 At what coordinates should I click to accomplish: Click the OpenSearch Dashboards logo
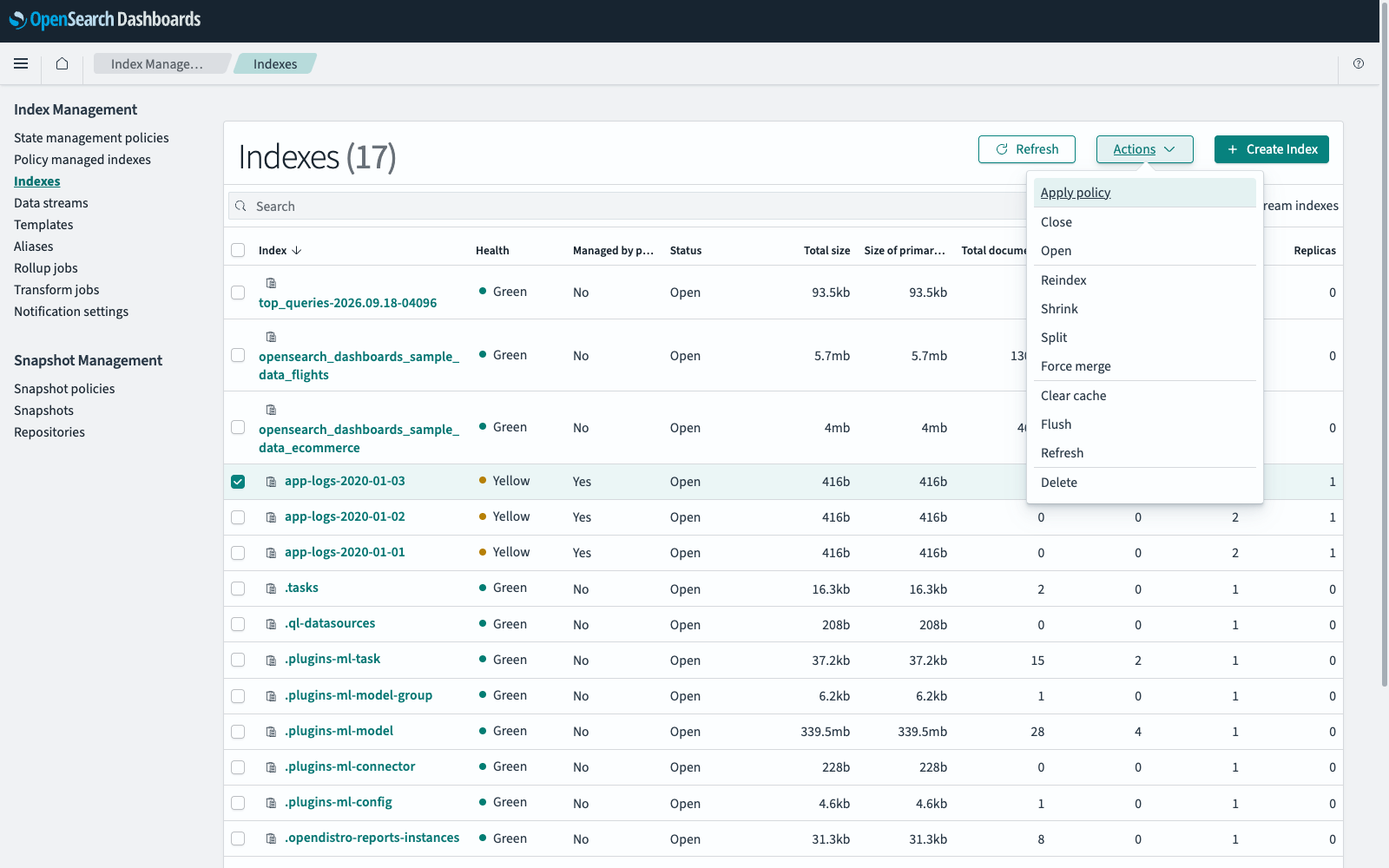[x=105, y=19]
